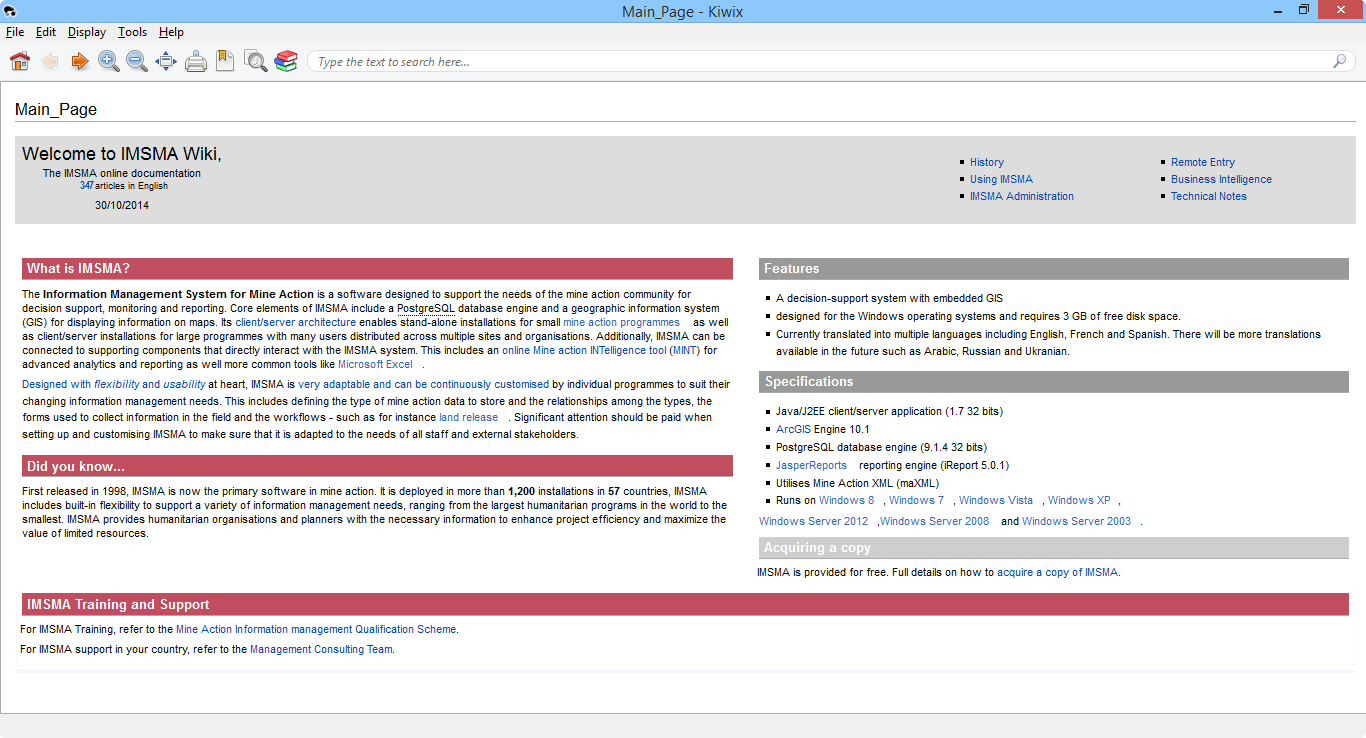Click the forward navigation arrow
1366x738 pixels.
(79, 62)
